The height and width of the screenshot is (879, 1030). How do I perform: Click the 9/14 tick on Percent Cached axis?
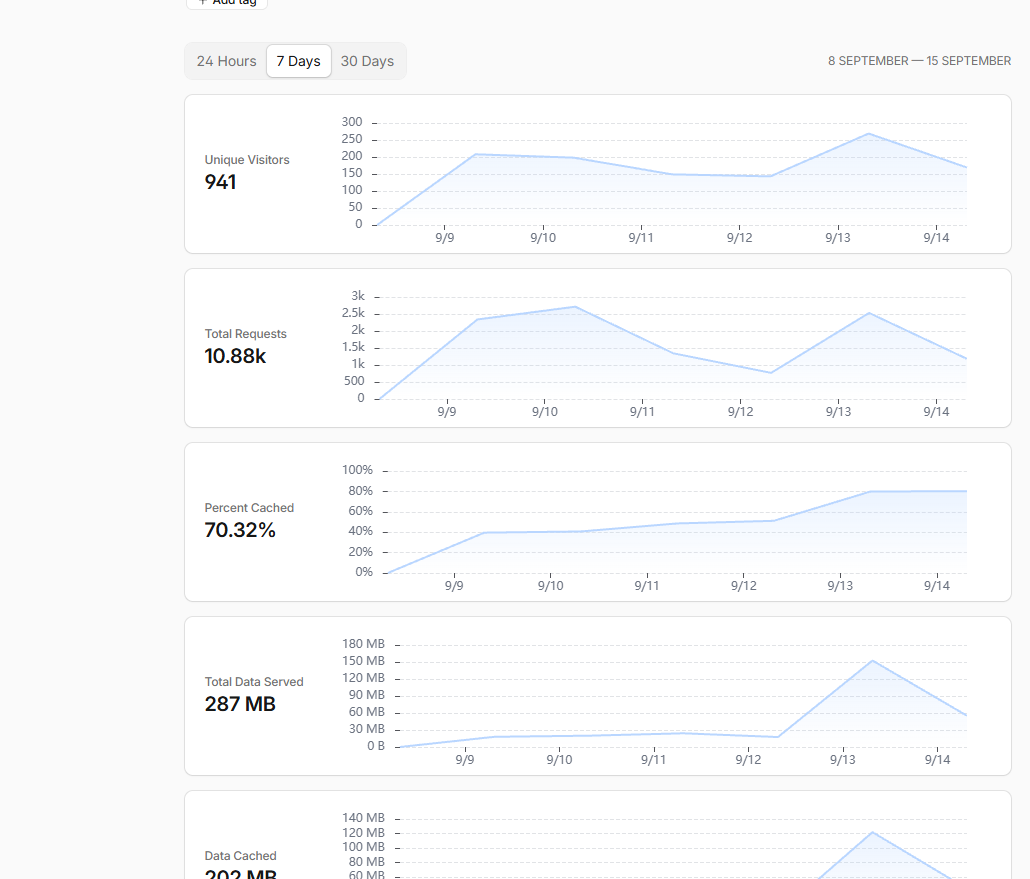[937, 585]
